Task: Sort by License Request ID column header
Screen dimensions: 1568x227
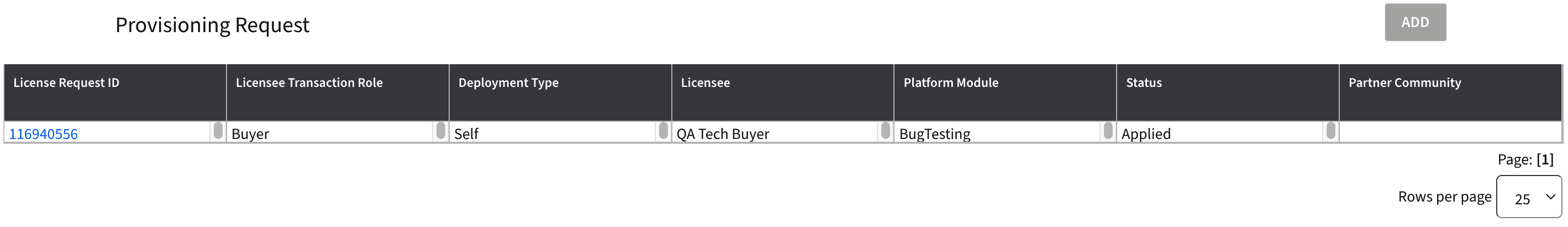Action: coord(66,83)
